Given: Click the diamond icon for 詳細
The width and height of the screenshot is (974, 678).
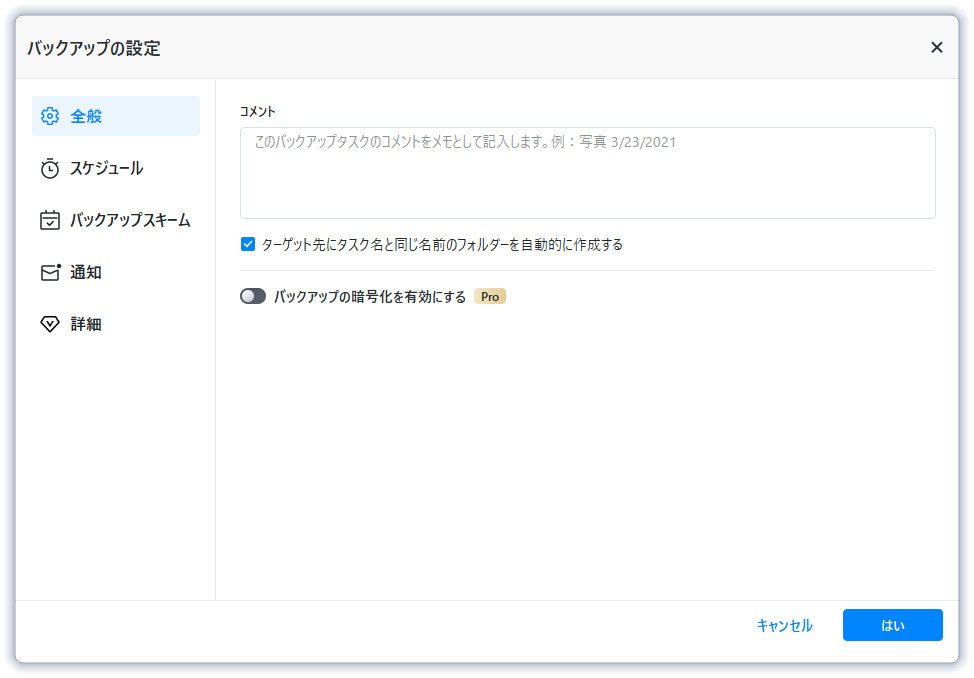Looking at the screenshot, I should point(50,325).
